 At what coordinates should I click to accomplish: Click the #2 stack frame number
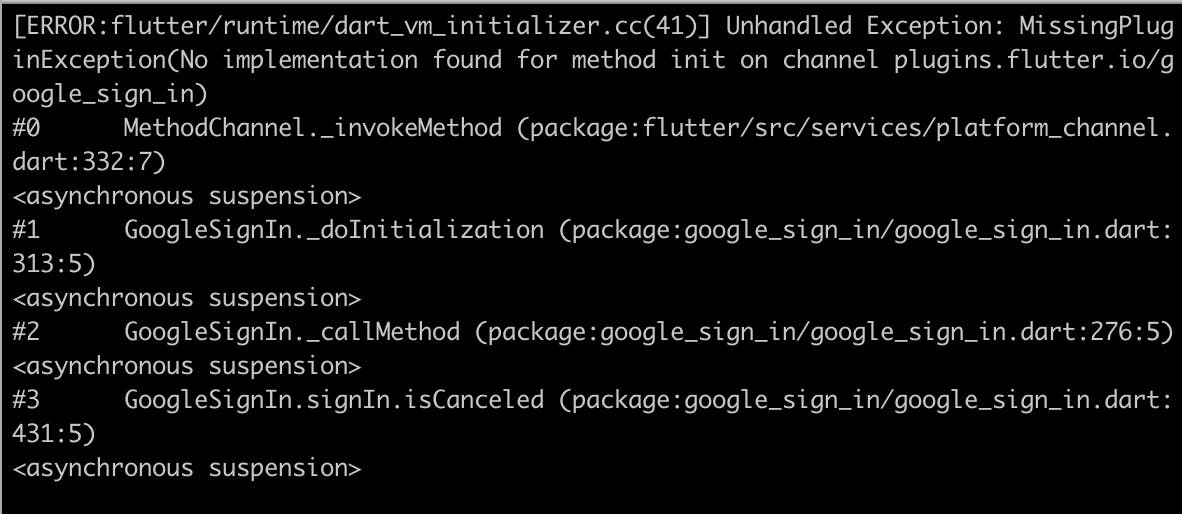26,332
